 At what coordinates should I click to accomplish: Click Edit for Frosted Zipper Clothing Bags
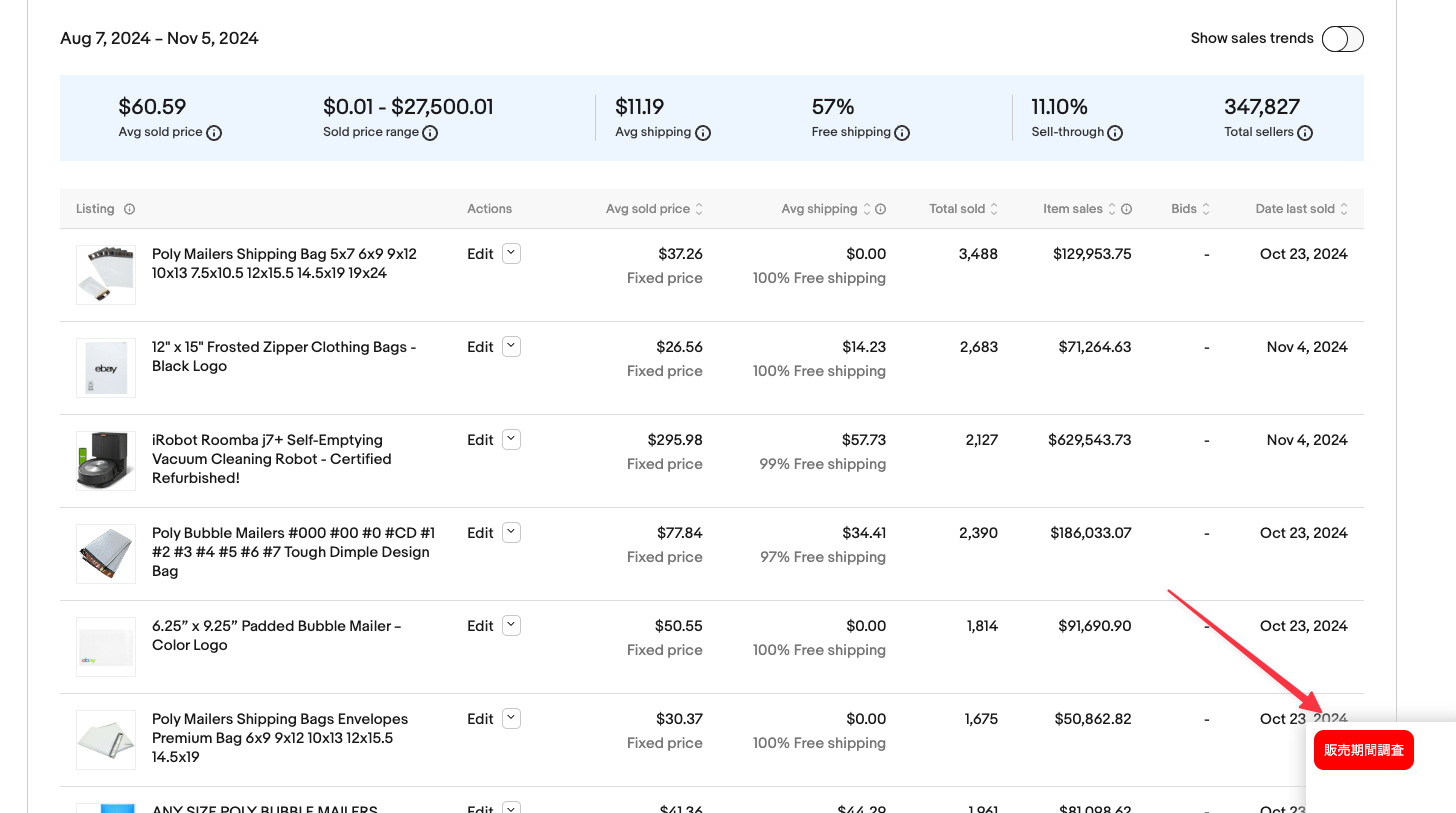480,347
